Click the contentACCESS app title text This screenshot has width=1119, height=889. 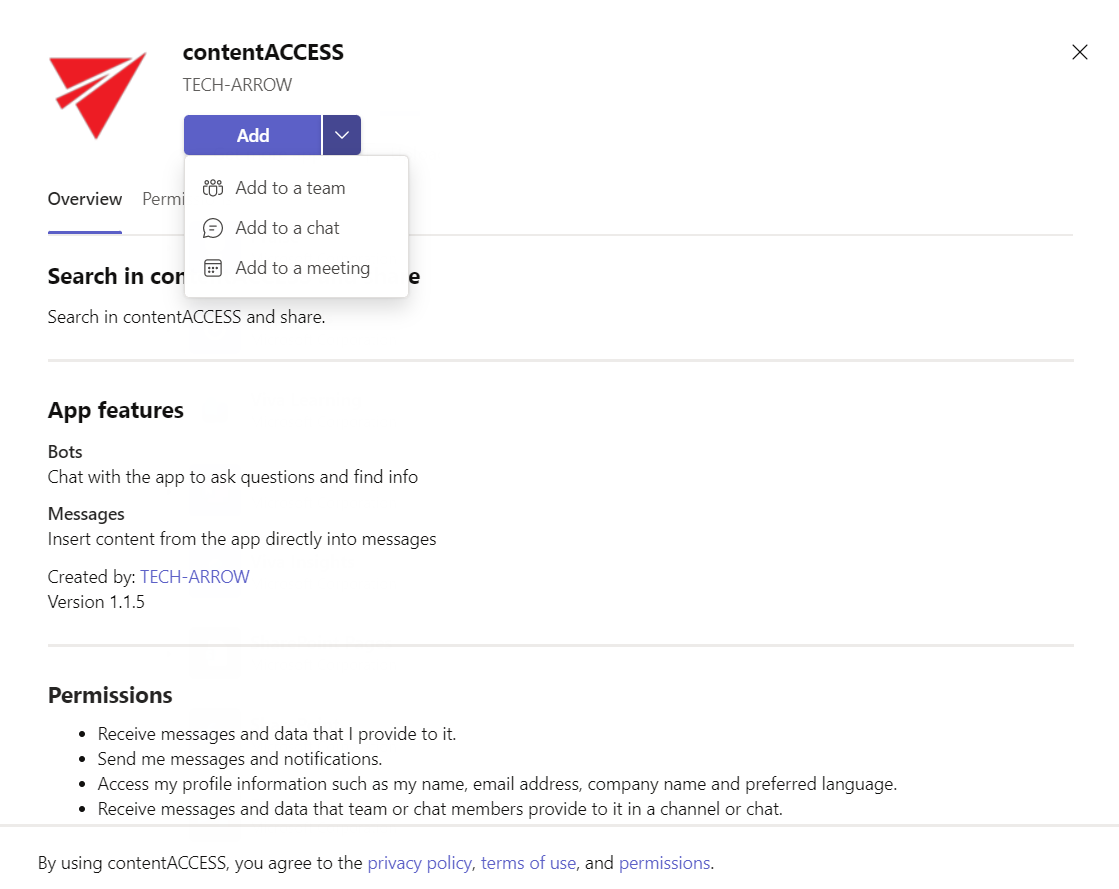[x=263, y=53]
